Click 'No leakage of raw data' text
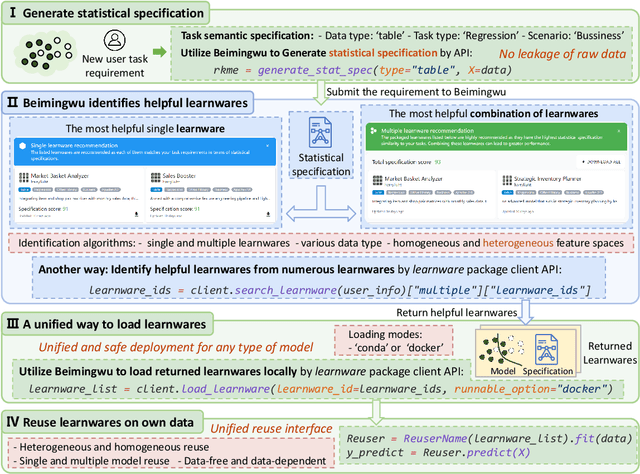The image size is (640, 474). tap(562, 54)
